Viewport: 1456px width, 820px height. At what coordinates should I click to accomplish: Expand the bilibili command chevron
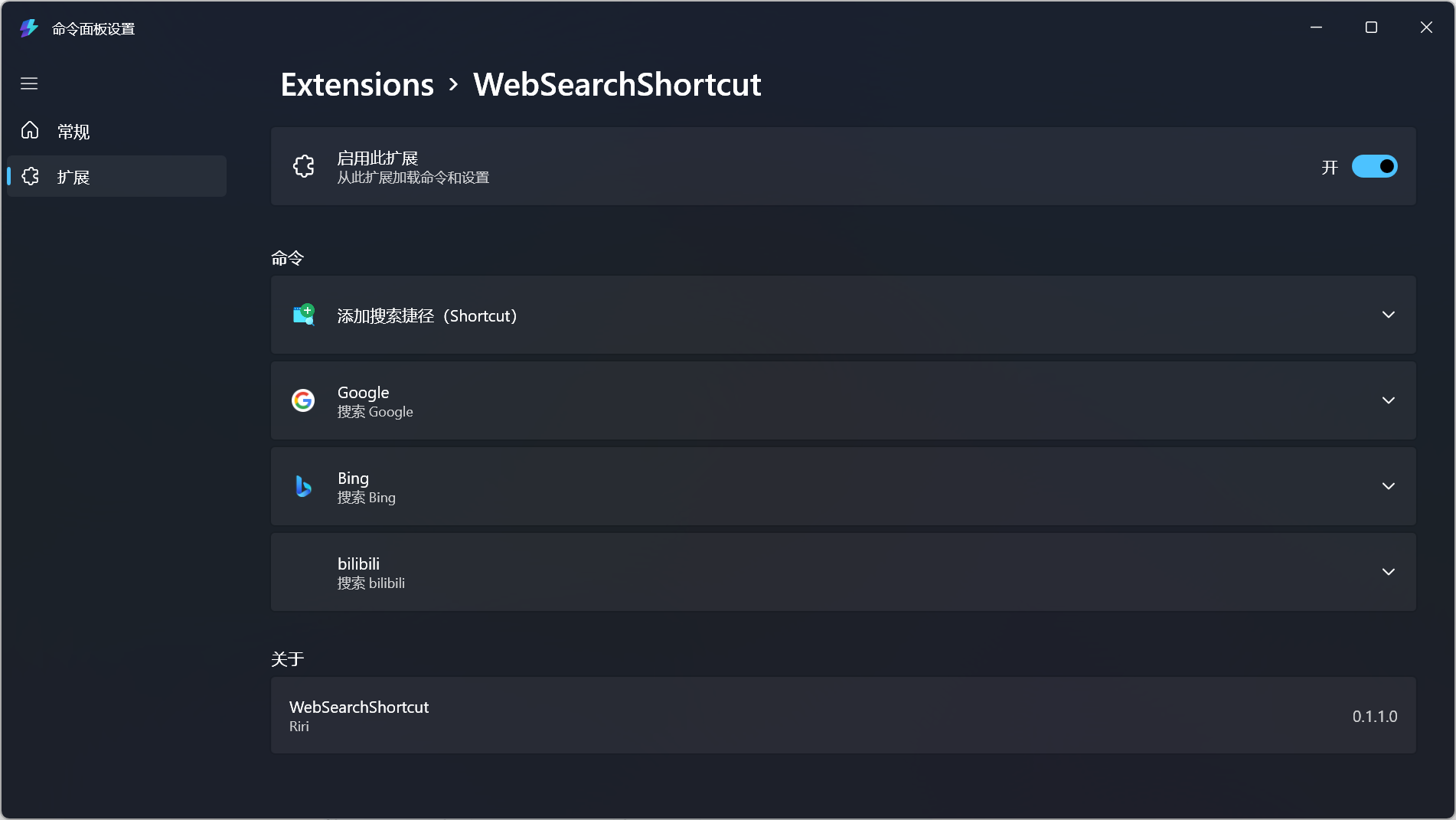(x=1388, y=572)
